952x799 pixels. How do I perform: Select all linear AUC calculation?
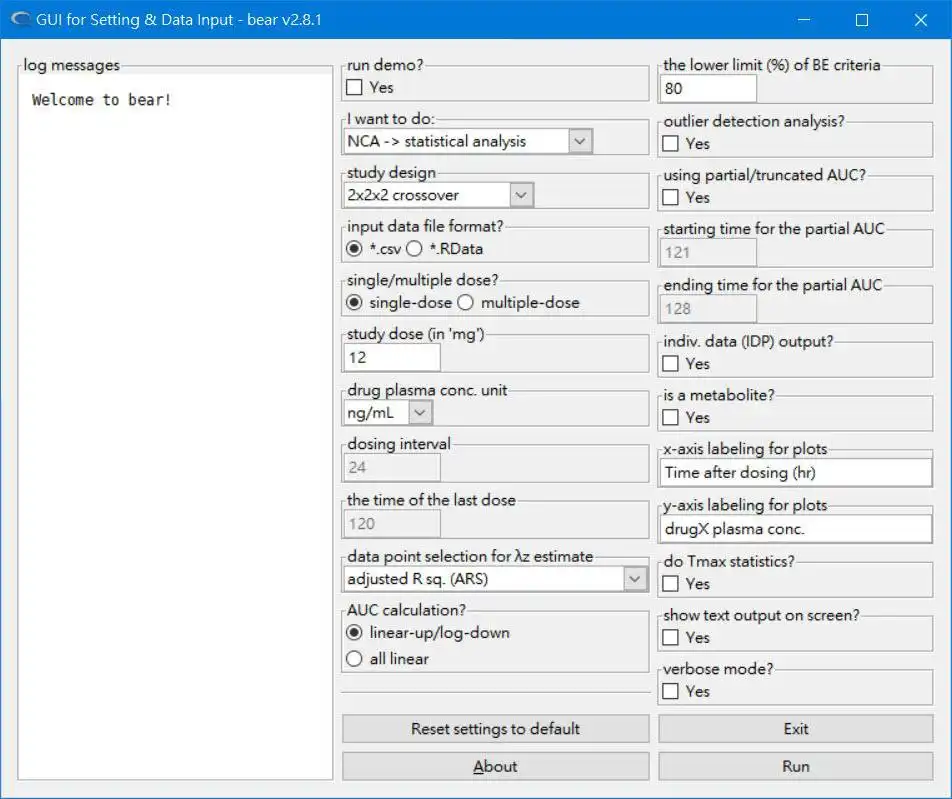click(354, 659)
